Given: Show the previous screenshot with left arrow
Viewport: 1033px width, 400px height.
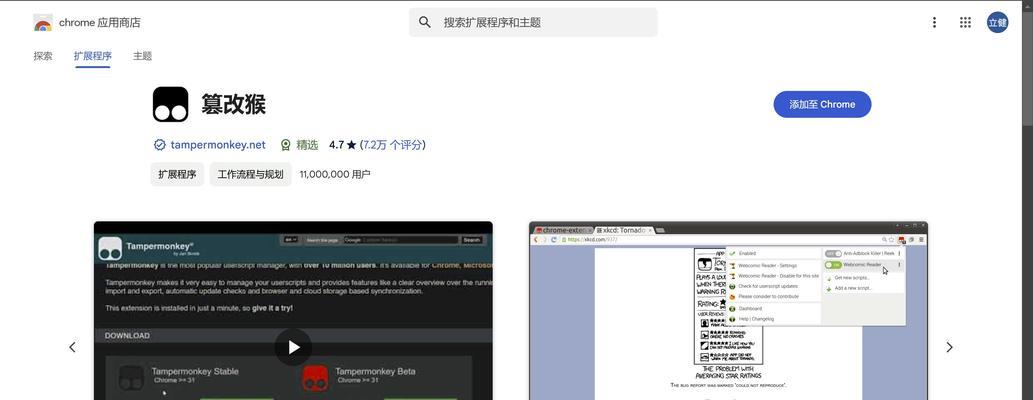Looking at the screenshot, I should click(x=72, y=347).
